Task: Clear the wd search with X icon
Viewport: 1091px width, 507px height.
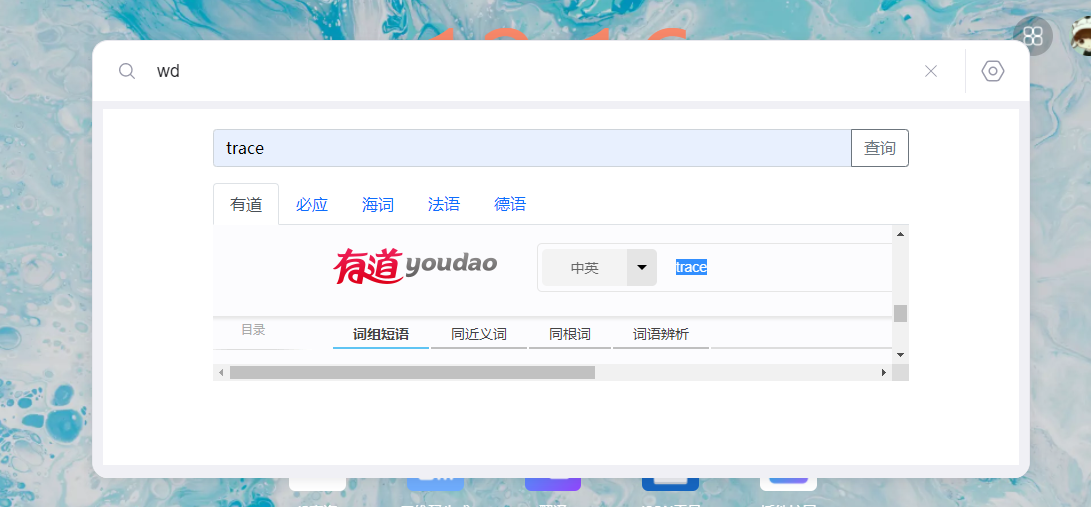Action: [x=931, y=71]
